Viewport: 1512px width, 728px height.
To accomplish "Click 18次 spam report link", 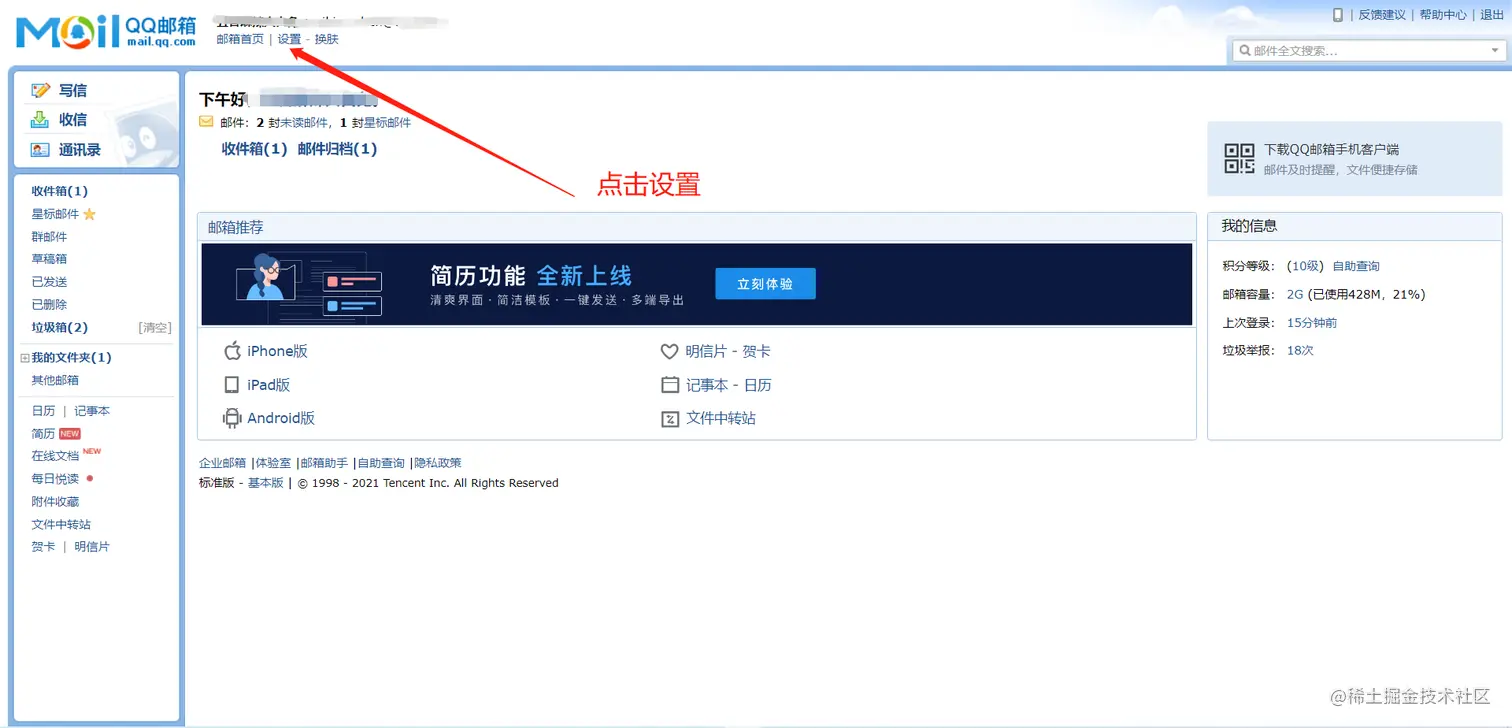I will 1300,350.
